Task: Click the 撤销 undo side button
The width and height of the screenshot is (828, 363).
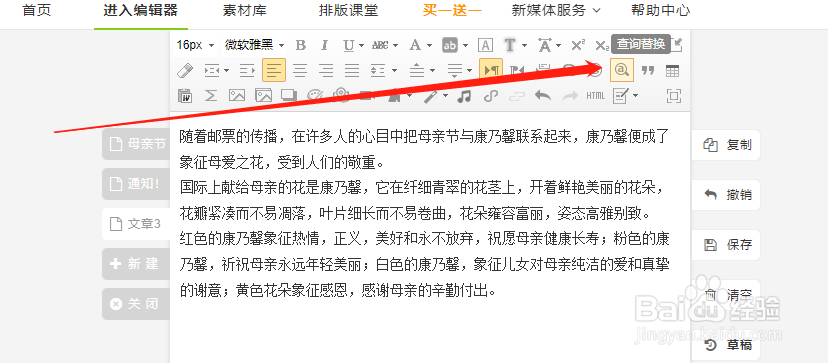Action: click(727, 194)
